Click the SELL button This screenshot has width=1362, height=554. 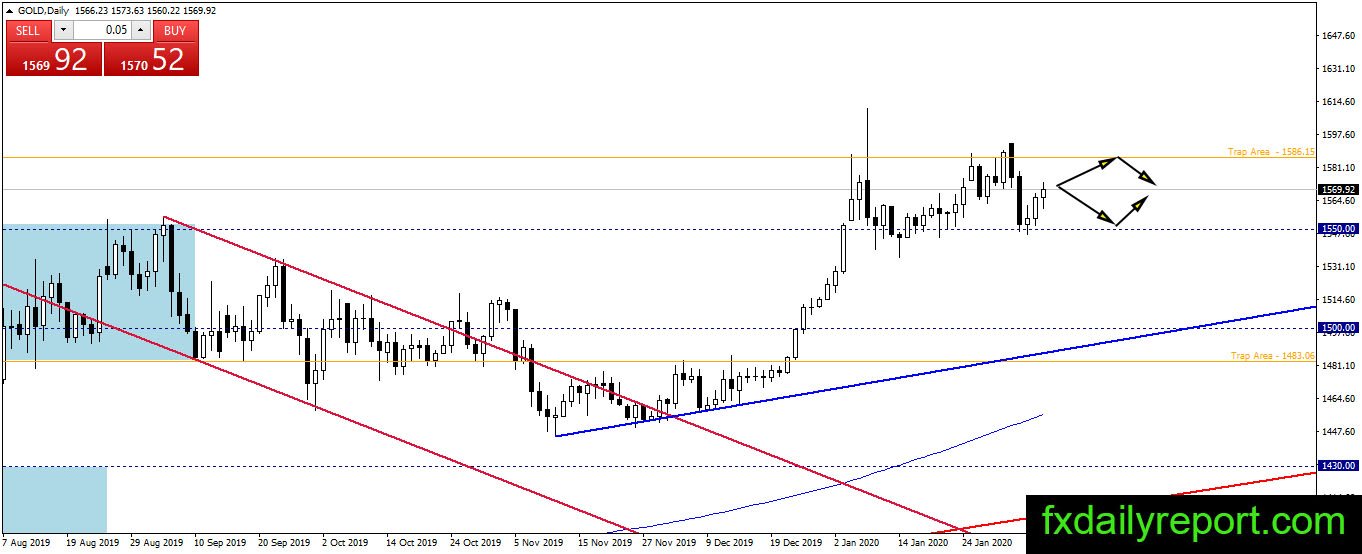(28, 30)
